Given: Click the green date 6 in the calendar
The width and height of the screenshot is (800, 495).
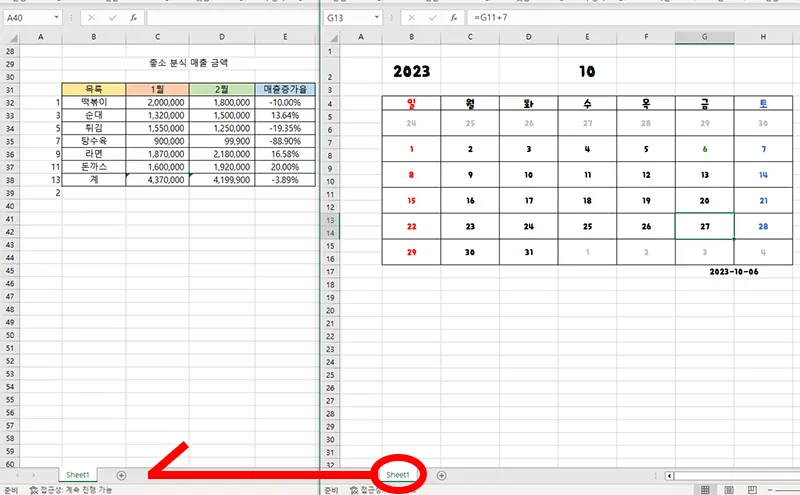Looking at the screenshot, I should click(x=705, y=149).
